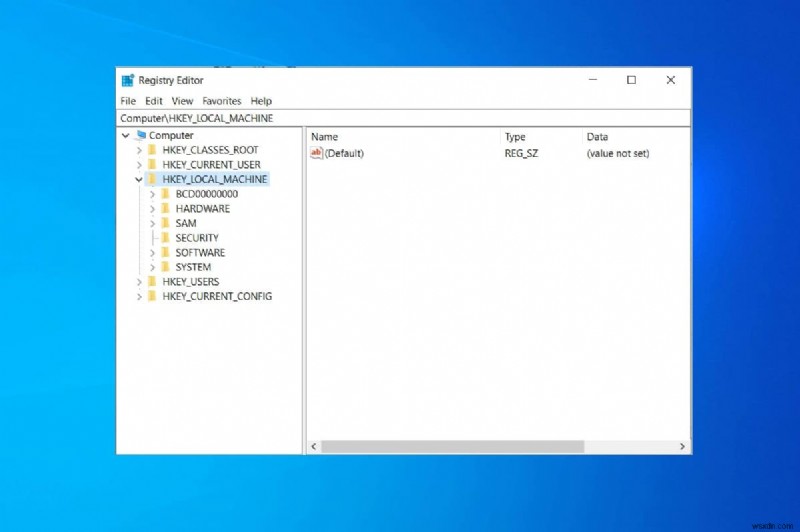The image size is (800, 532).
Task: Click the string value icon beside (Default)
Action: (x=316, y=153)
